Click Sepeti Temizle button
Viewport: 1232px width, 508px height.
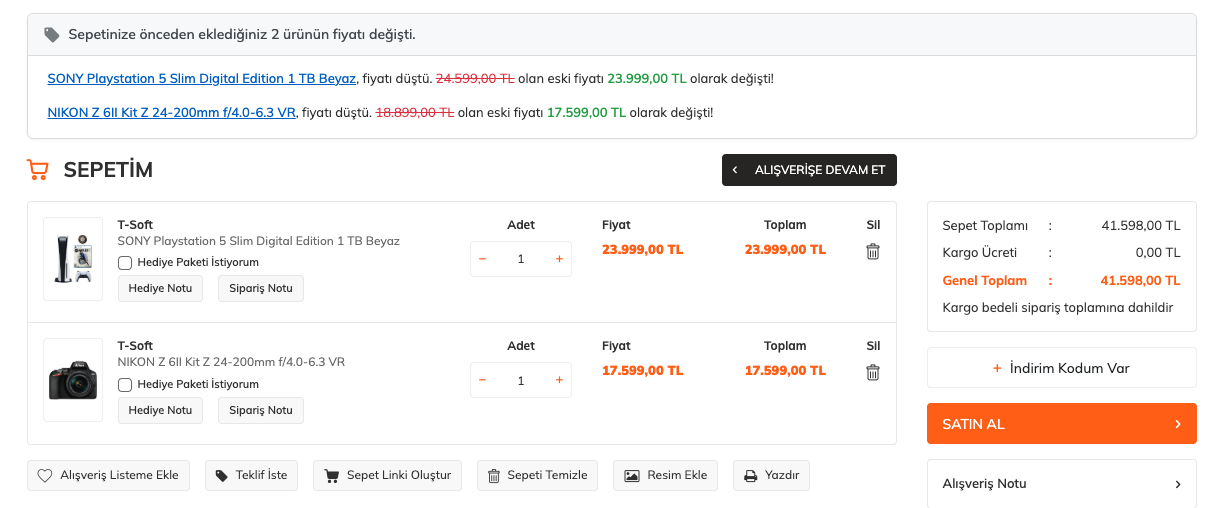tap(538, 475)
